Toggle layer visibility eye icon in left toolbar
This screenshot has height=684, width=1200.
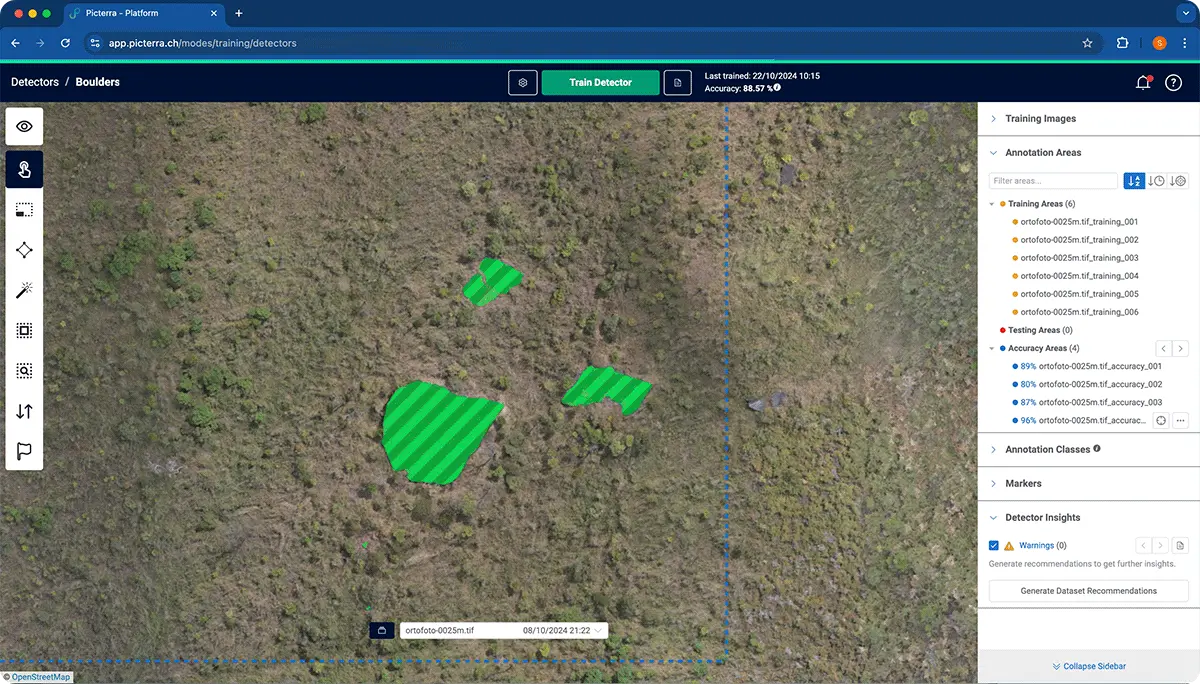24,127
